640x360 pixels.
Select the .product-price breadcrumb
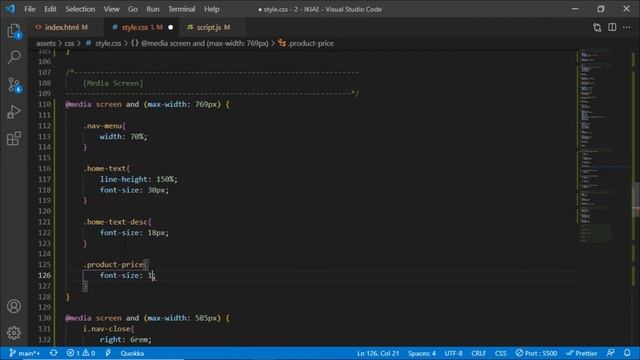[306, 43]
